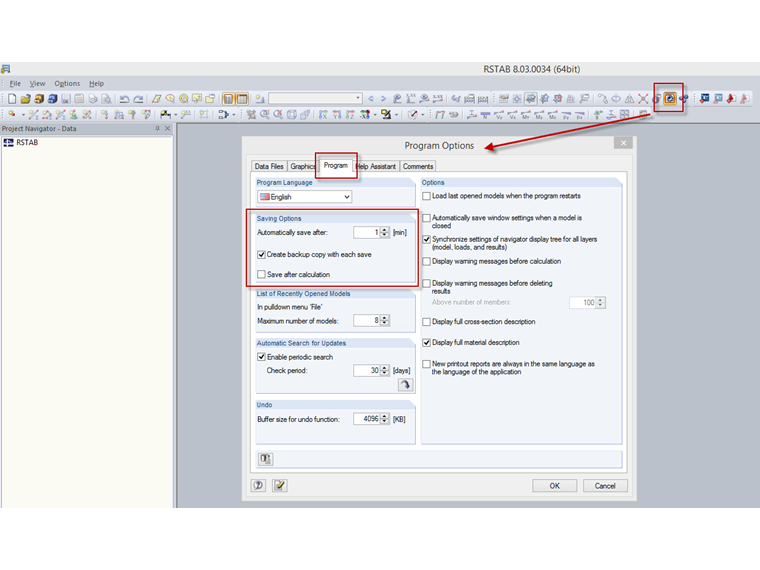760x570 pixels.
Task: Click the New Model icon in toolbar
Action: [12, 99]
